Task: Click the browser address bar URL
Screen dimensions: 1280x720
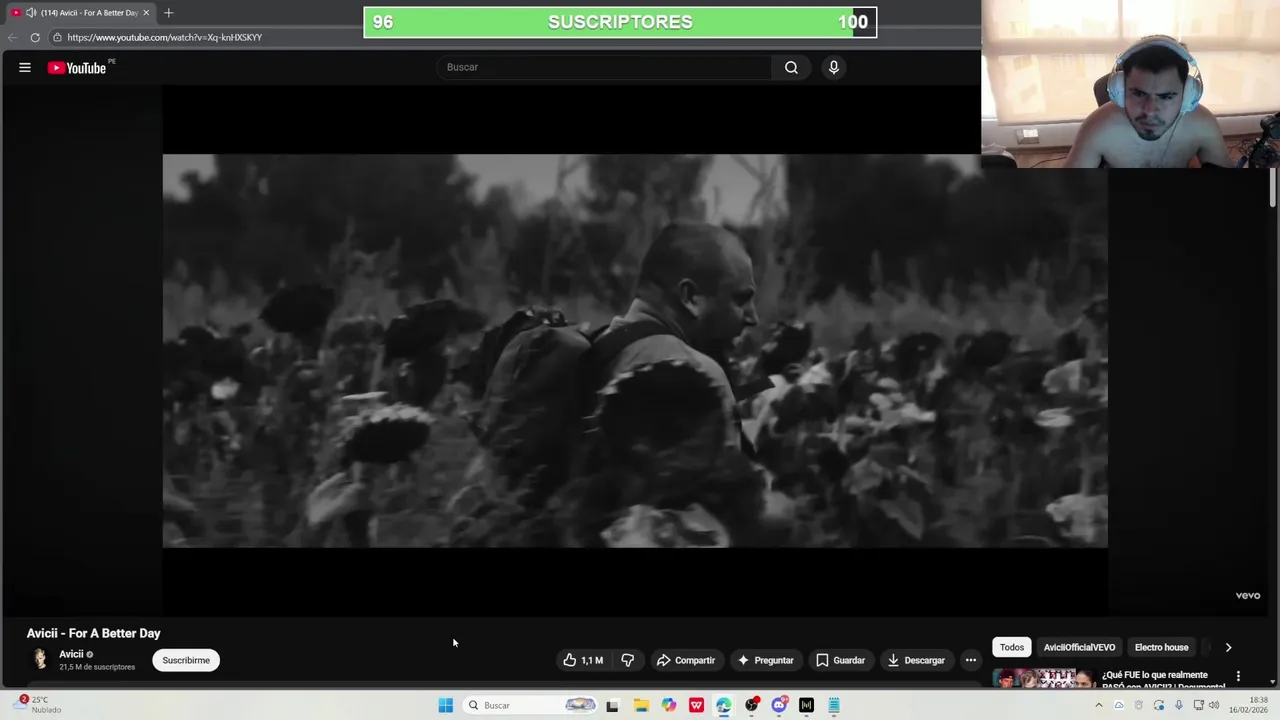Action: (x=165, y=37)
